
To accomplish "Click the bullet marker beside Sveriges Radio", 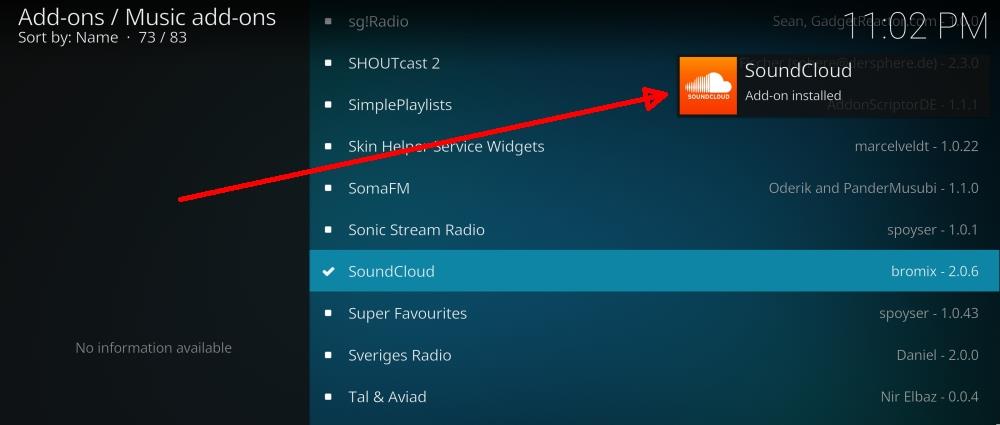I will click(x=328, y=355).
